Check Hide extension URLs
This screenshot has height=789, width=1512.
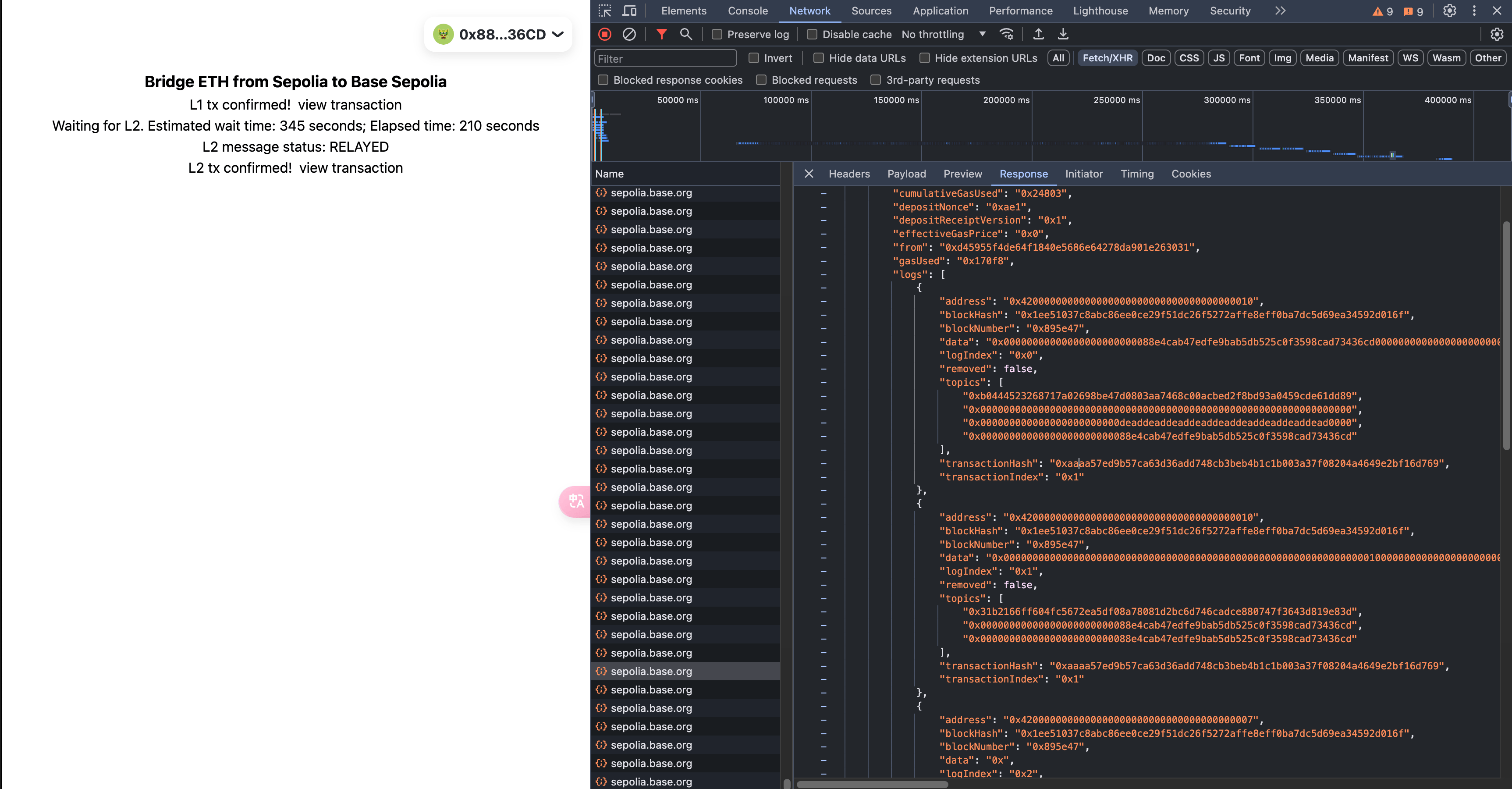(x=924, y=58)
